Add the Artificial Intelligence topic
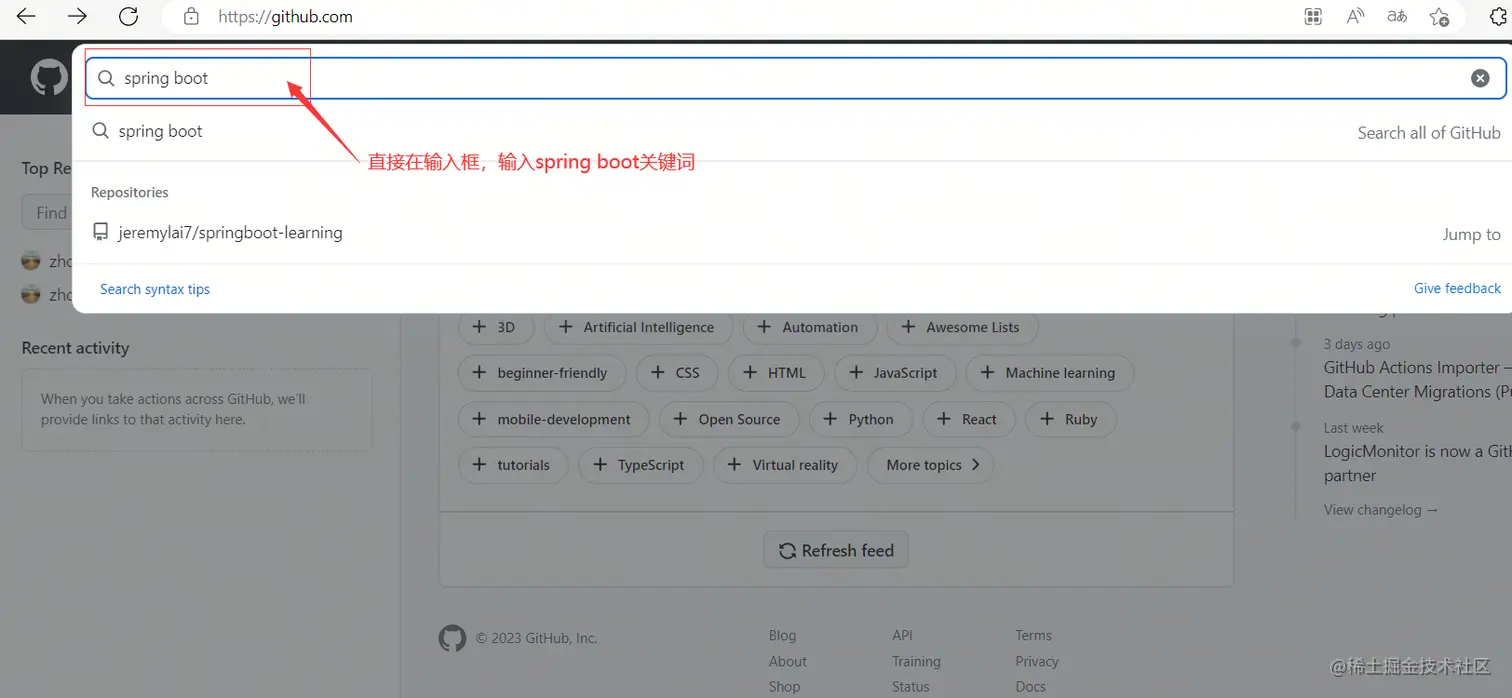 (x=638, y=327)
